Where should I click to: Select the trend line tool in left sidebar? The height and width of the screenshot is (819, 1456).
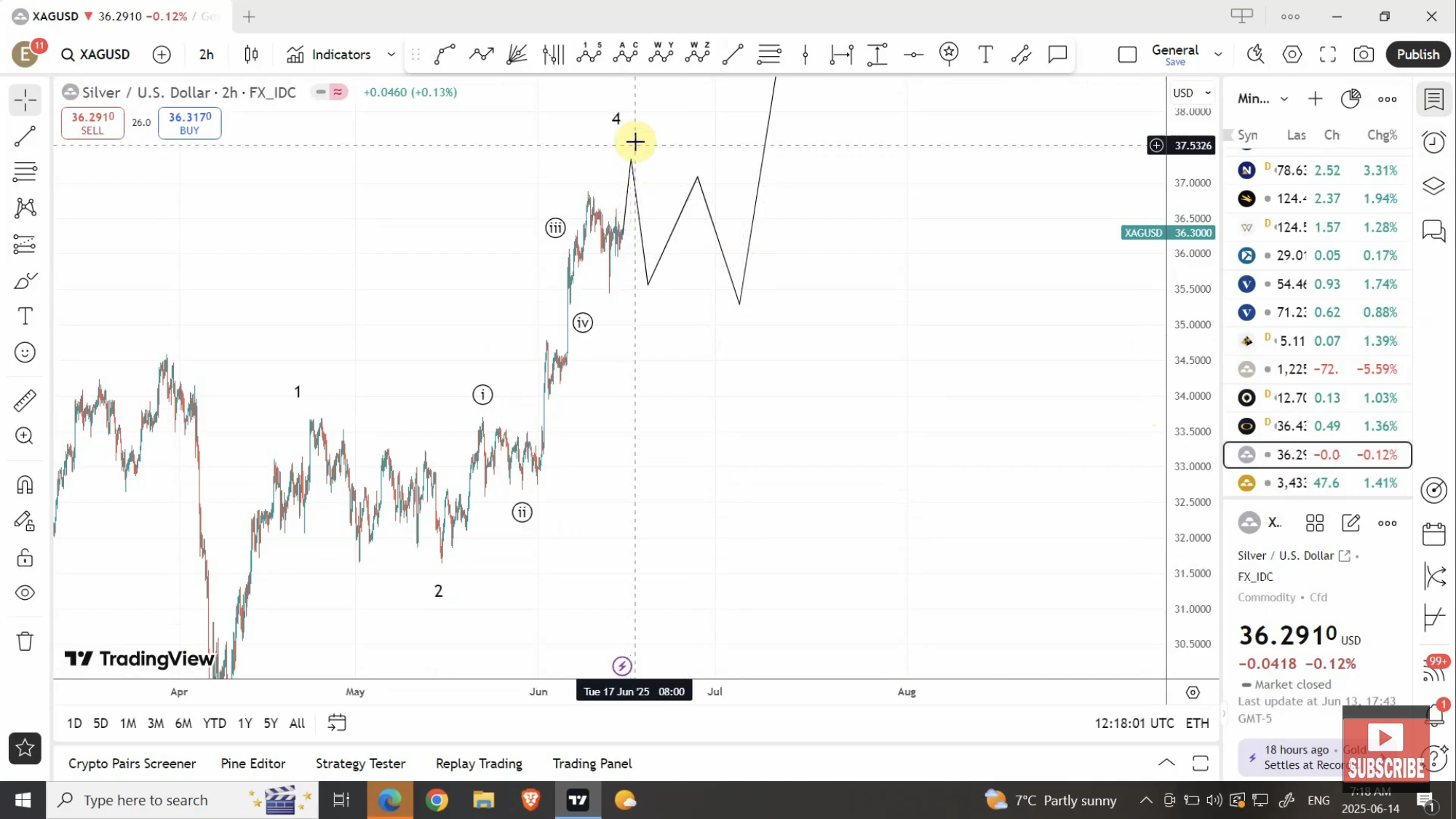coord(25,136)
